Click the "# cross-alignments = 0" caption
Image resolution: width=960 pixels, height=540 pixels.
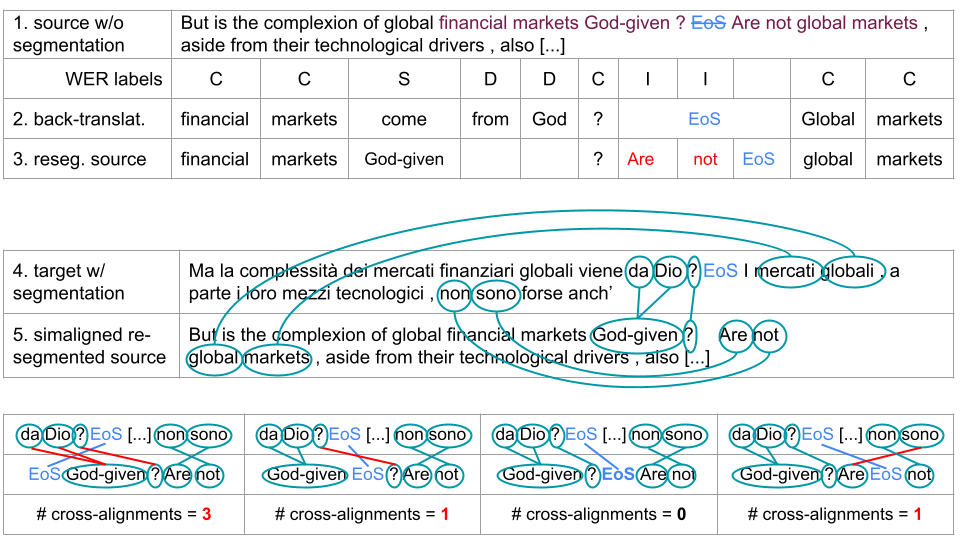pyautogui.click(x=599, y=514)
